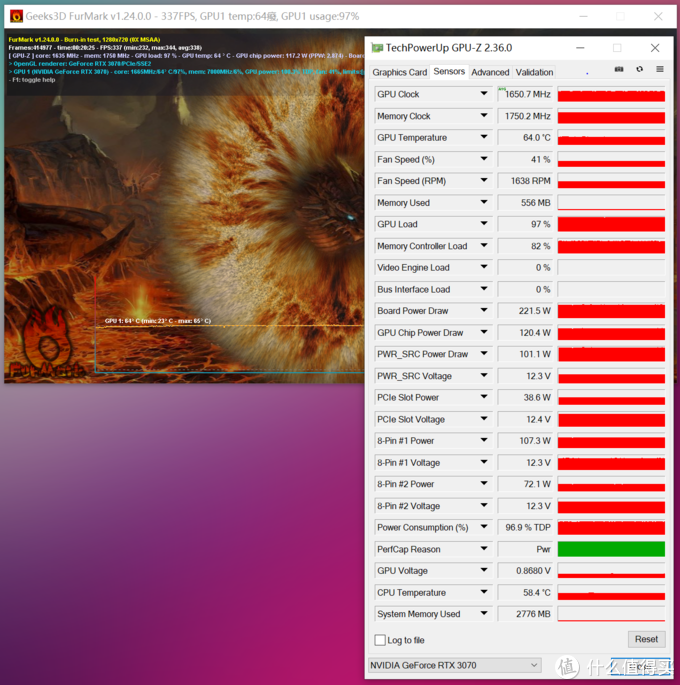Screen dimensions: 680x685
Task: Click the Pwr PerfCap Reason value
Action: pyautogui.click(x=525, y=549)
